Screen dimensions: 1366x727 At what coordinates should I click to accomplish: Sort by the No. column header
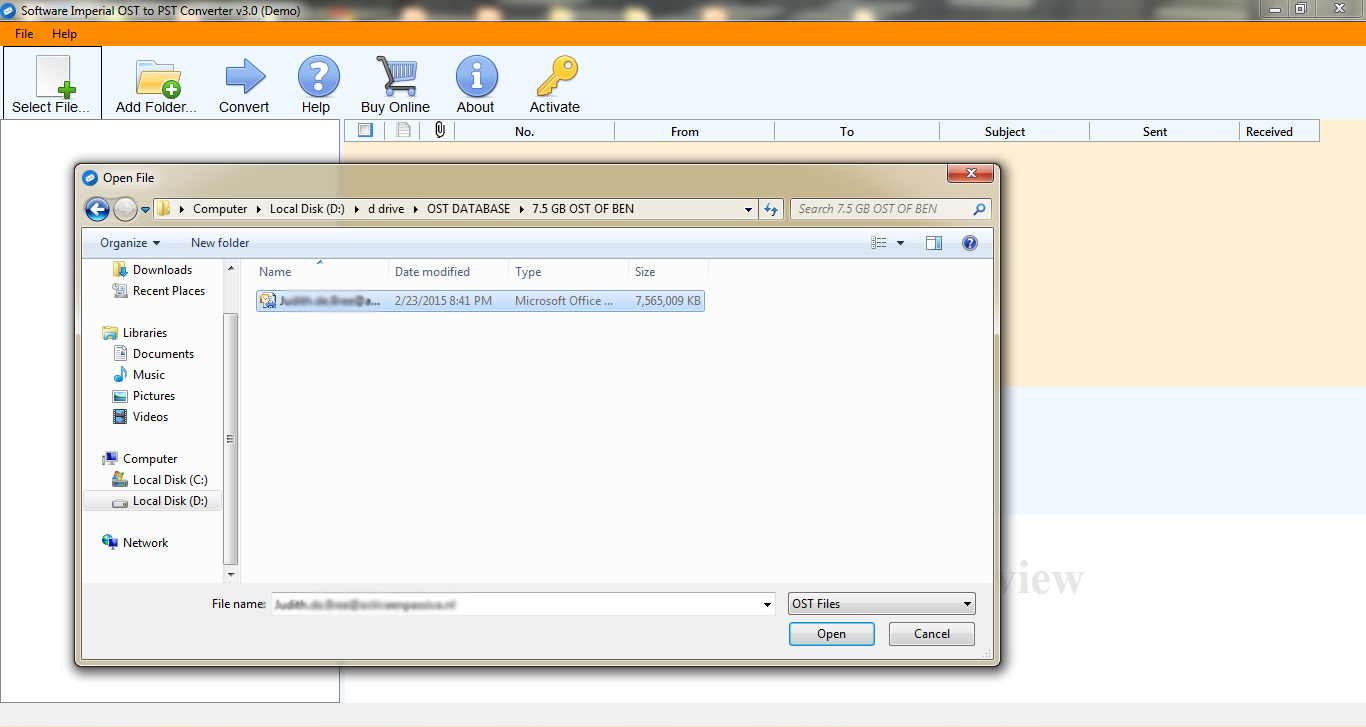534,131
